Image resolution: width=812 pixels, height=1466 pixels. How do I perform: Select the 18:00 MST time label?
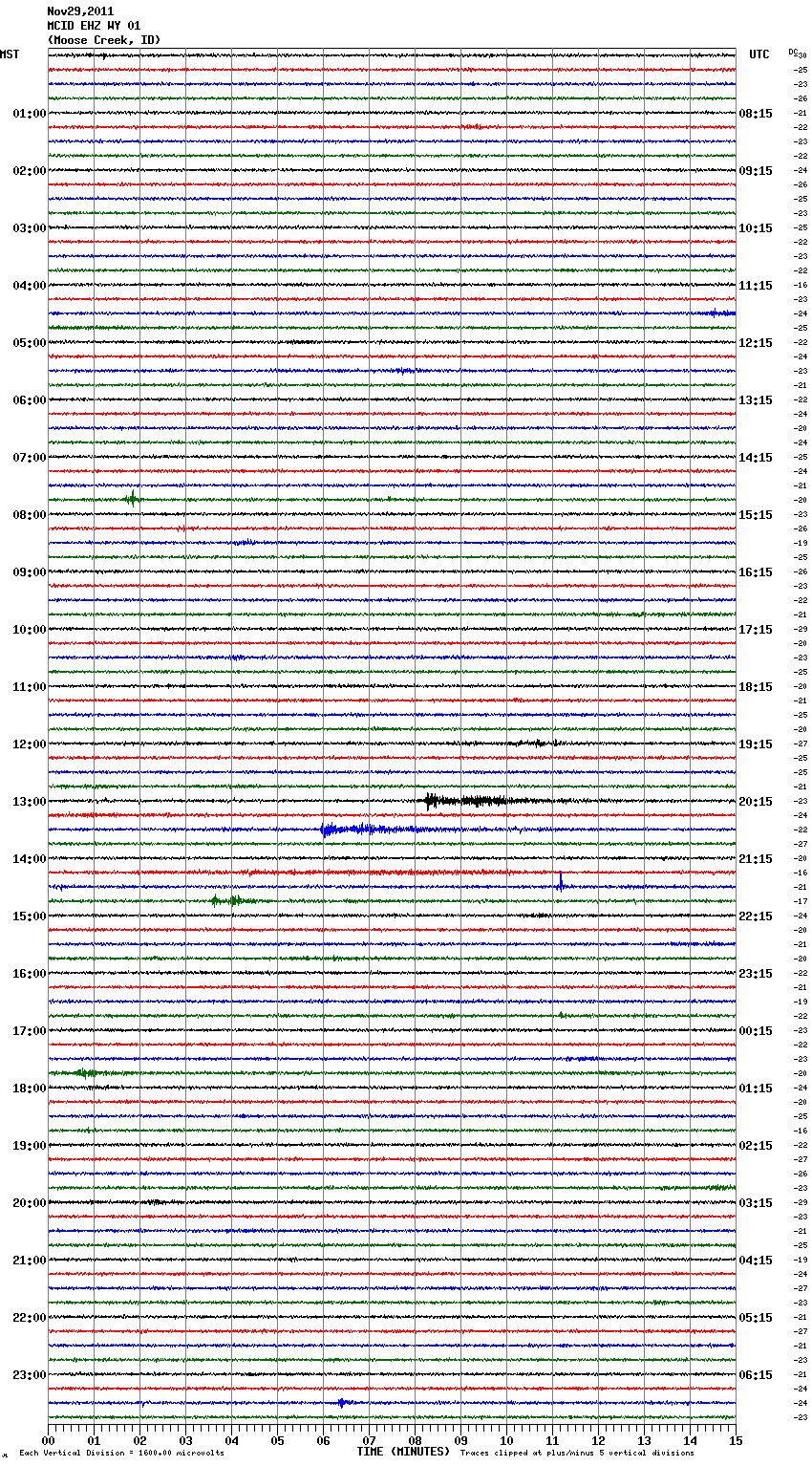click(30, 1089)
